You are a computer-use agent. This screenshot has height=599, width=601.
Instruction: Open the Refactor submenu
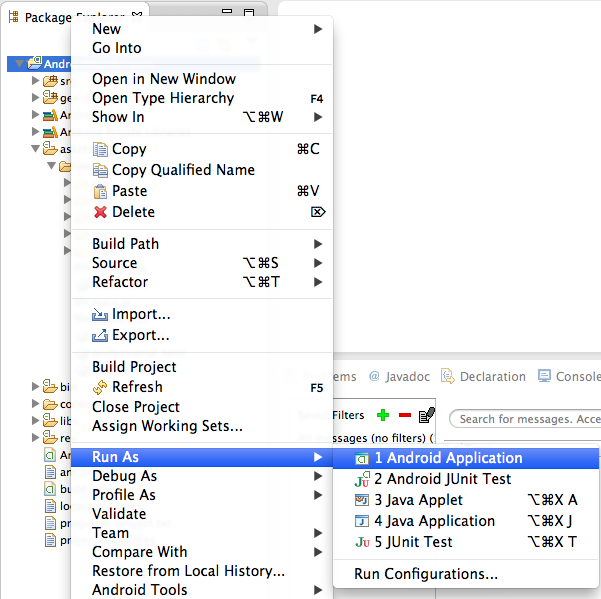tap(202, 282)
